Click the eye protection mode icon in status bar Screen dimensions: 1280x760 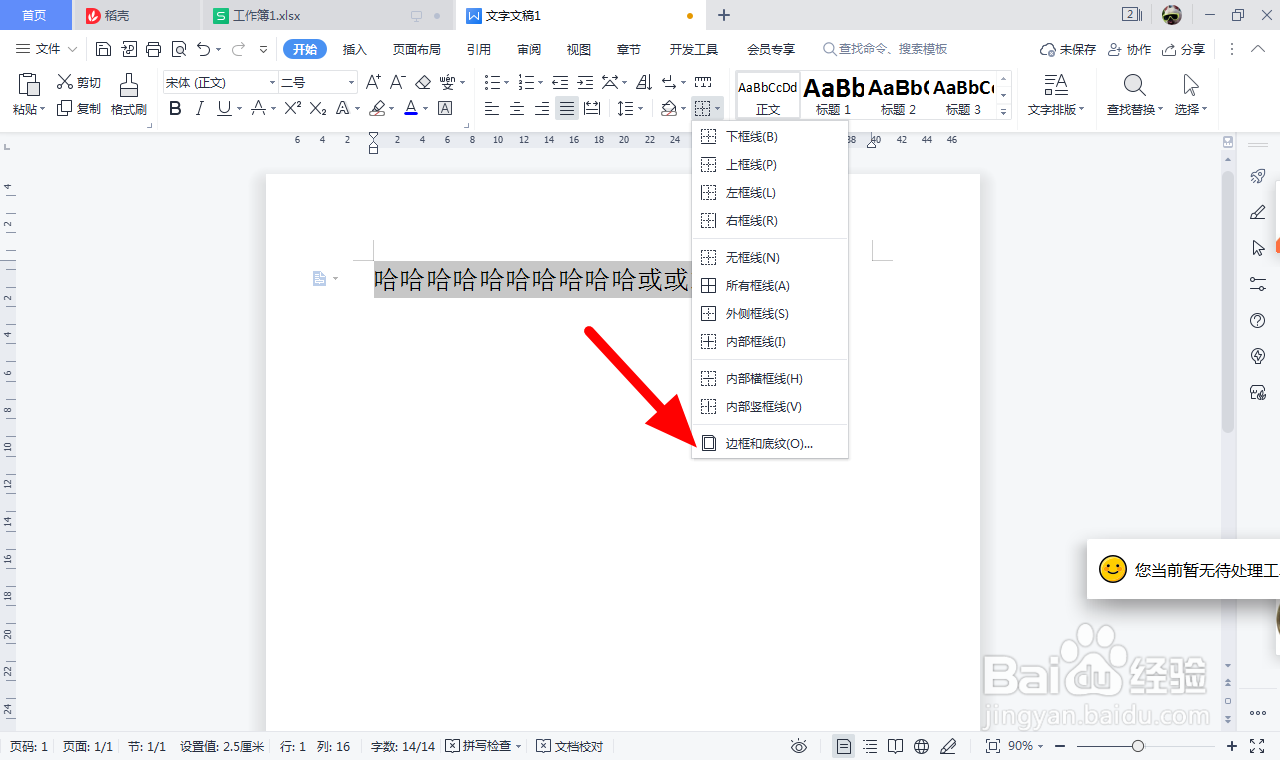click(799, 746)
